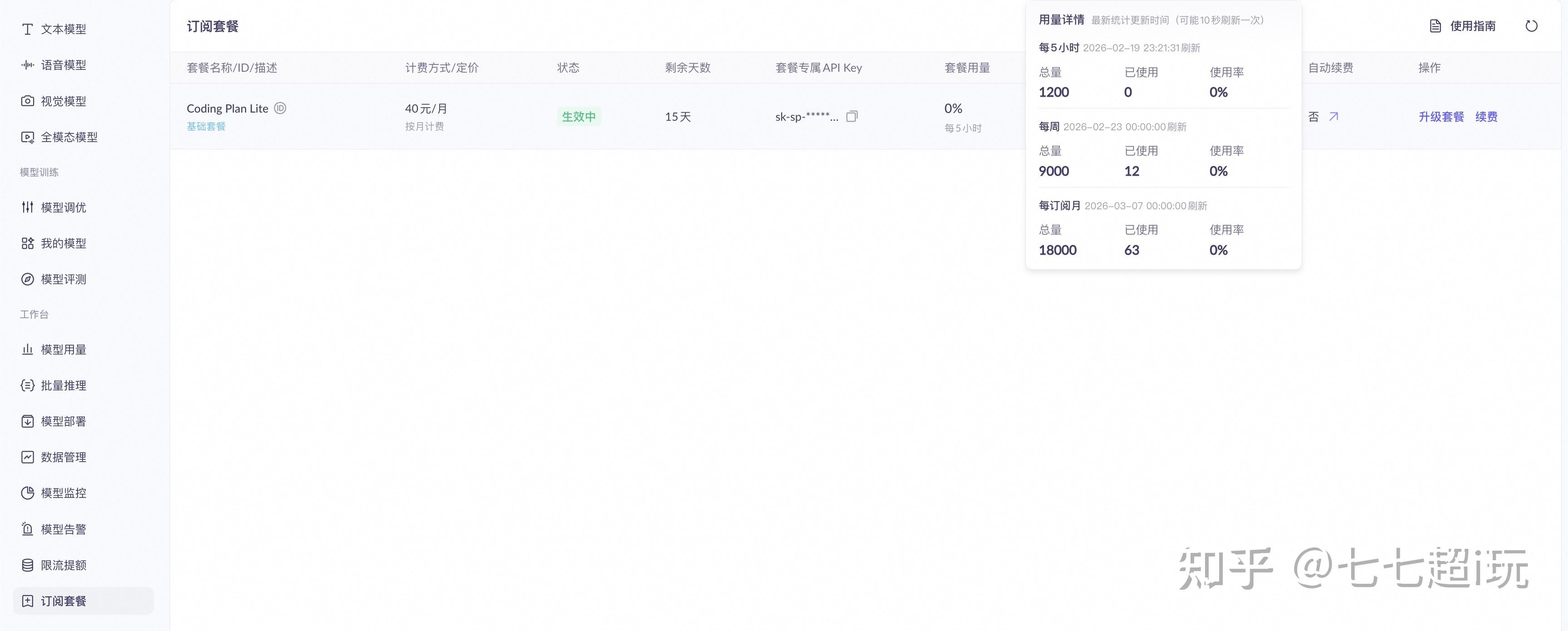This screenshot has width=1568, height=631.
Task: Copy the sk-sp API key
Action: click(852, 116)
